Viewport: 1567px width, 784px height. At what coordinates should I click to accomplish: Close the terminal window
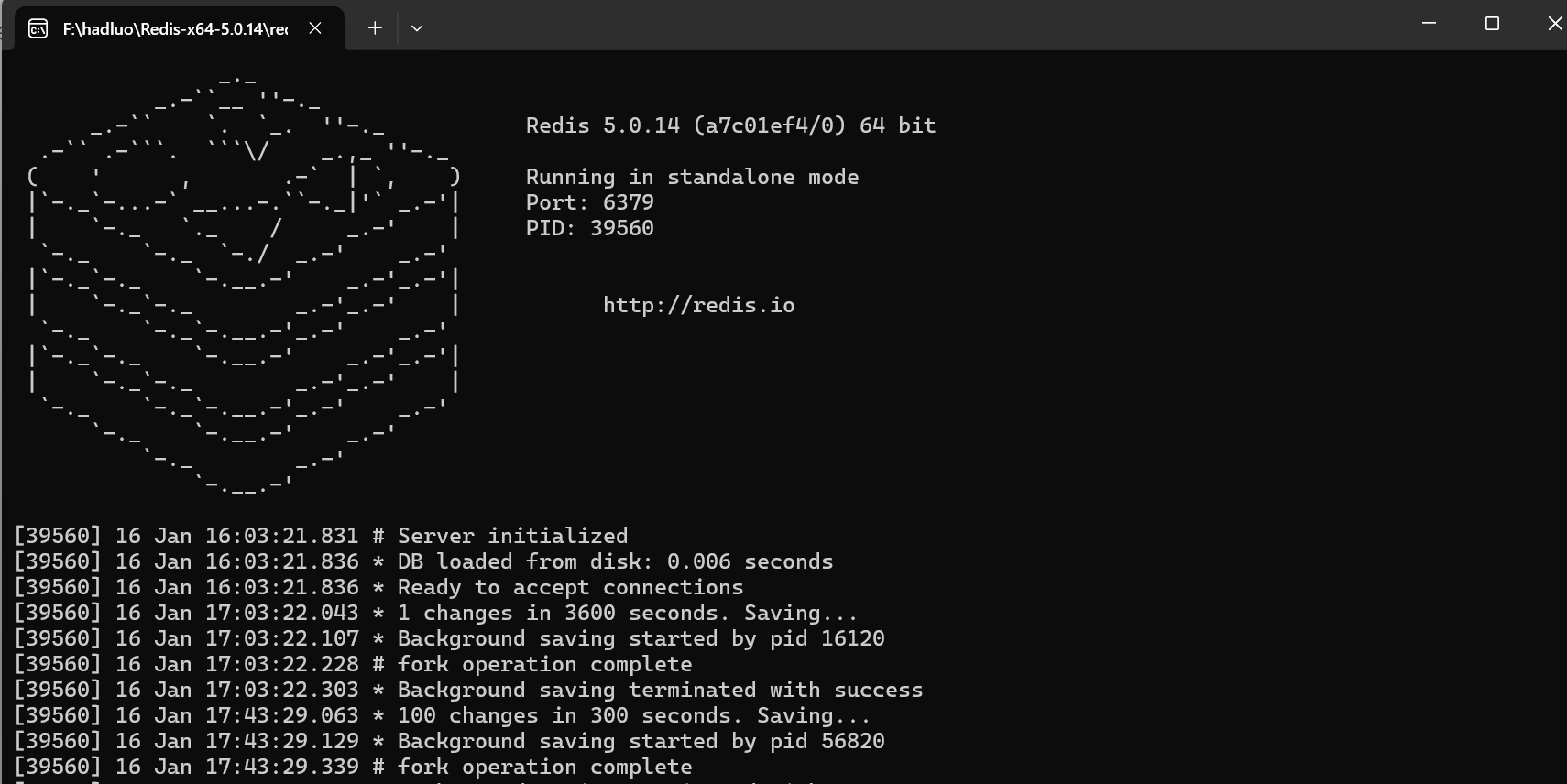1554,24
